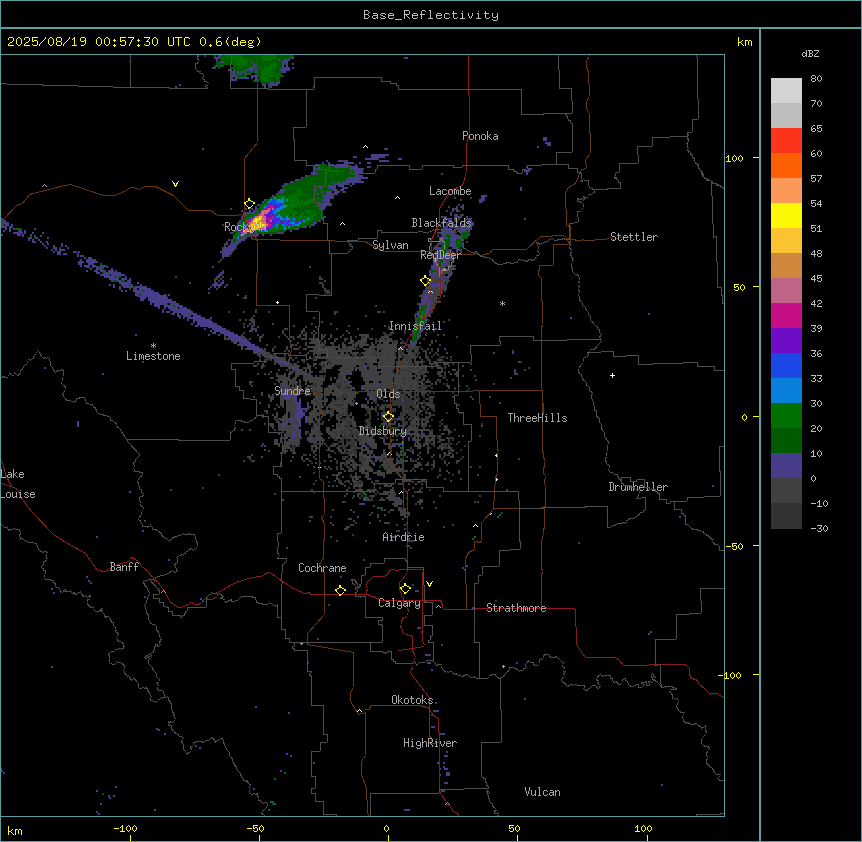Click the yellow diamond marker near Rocky
The image size is (862, 842).
(x=249, y=204)
